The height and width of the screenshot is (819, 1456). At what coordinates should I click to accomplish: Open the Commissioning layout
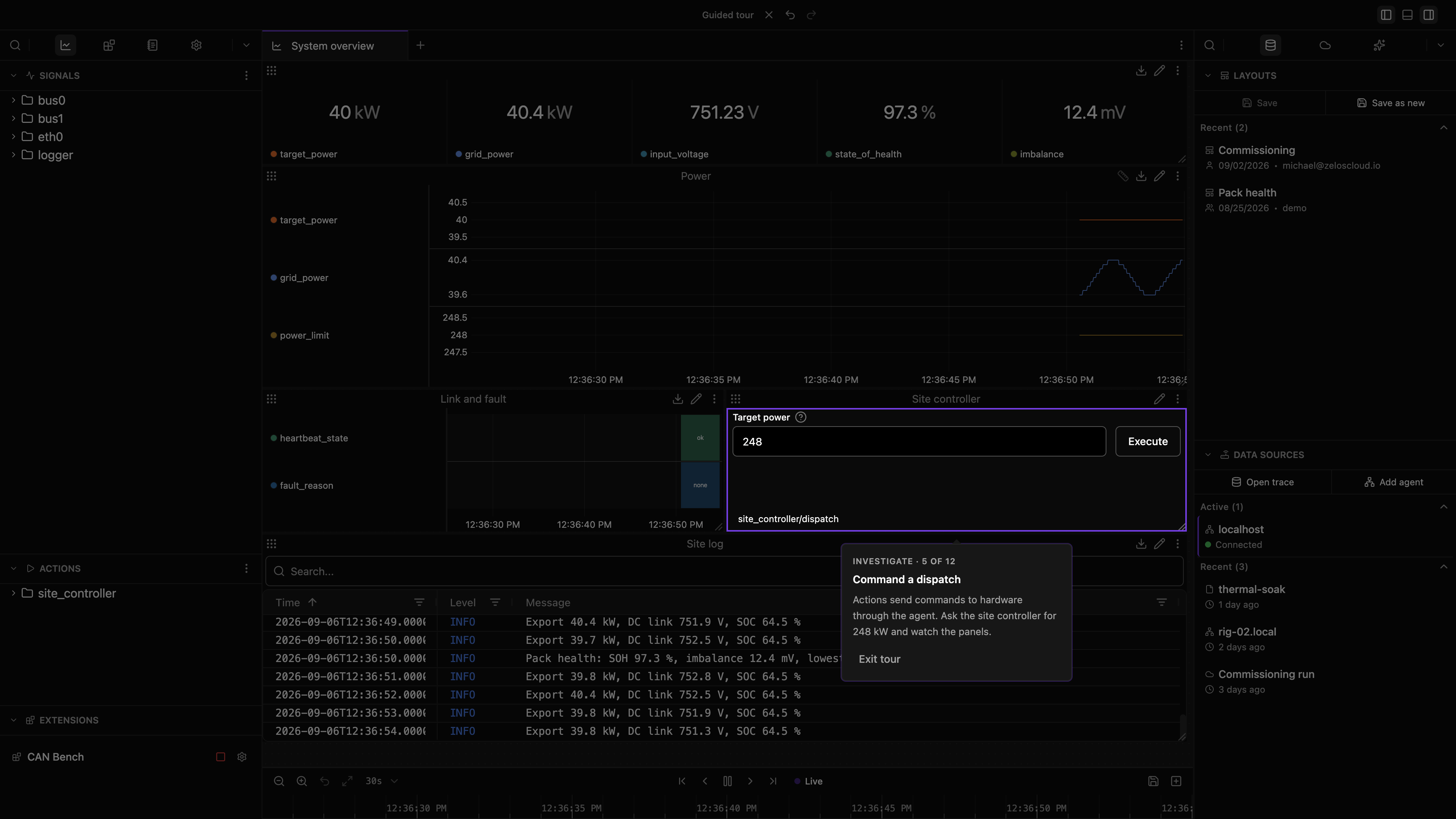coord(1325,157)
